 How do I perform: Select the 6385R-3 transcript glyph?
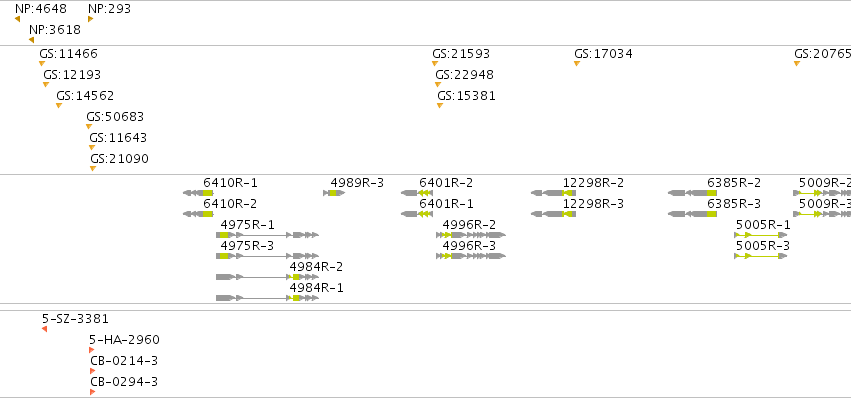click(x=693, y=214)
